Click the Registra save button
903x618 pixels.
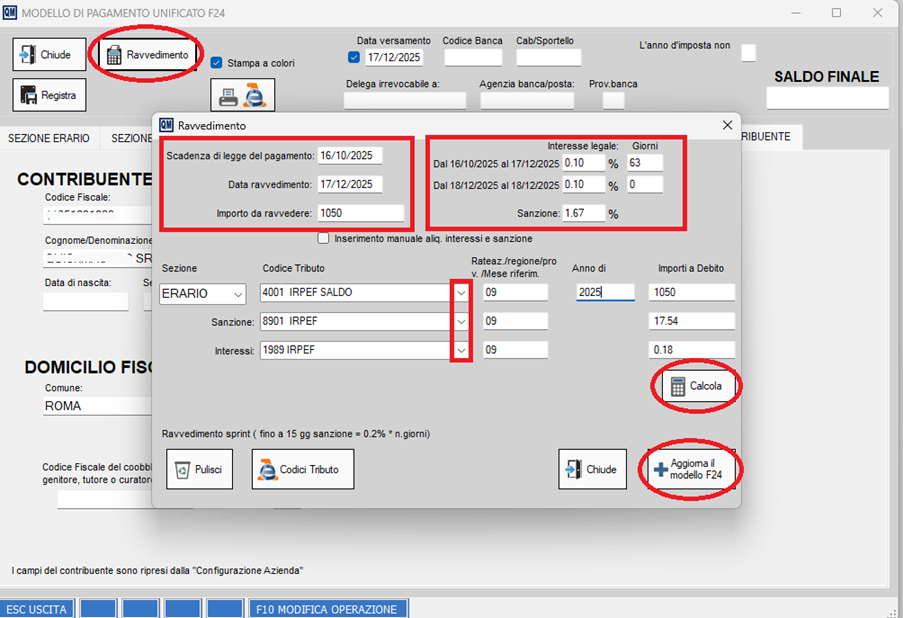coord(49,95)
